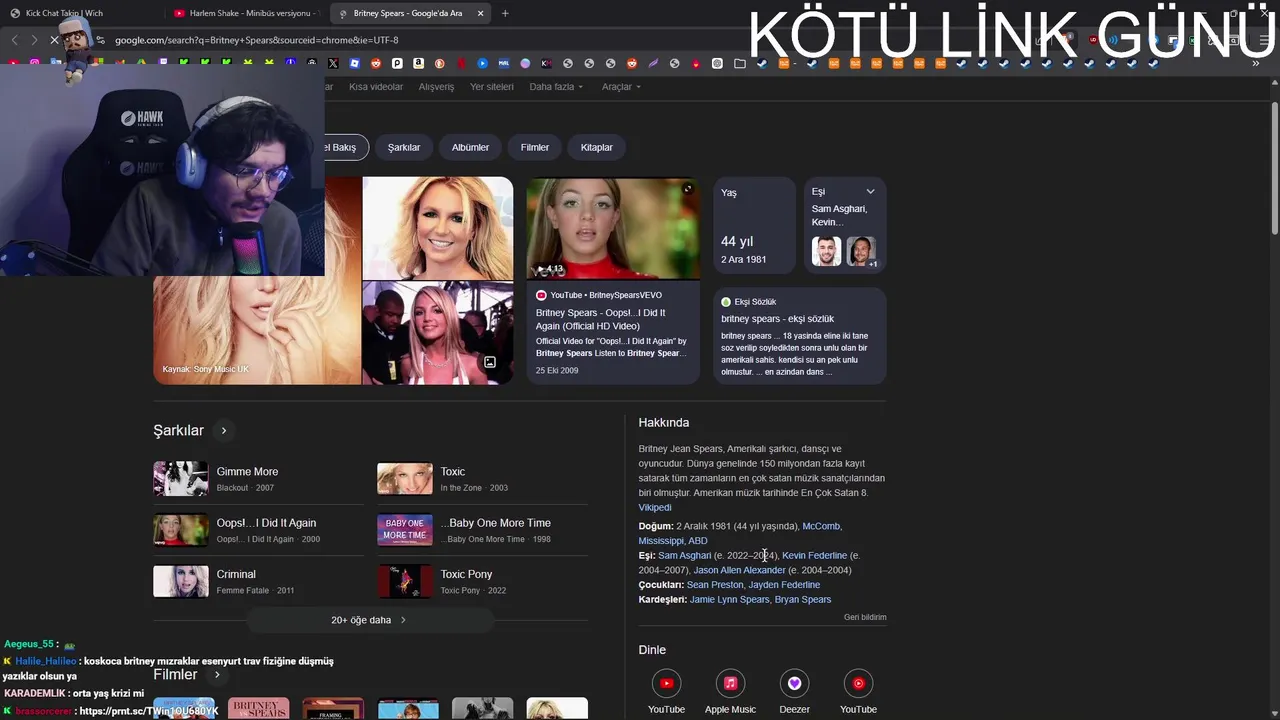The image size is (1280, 720).
Task: Select Alışveriş search tab
Action: [436, 87]
